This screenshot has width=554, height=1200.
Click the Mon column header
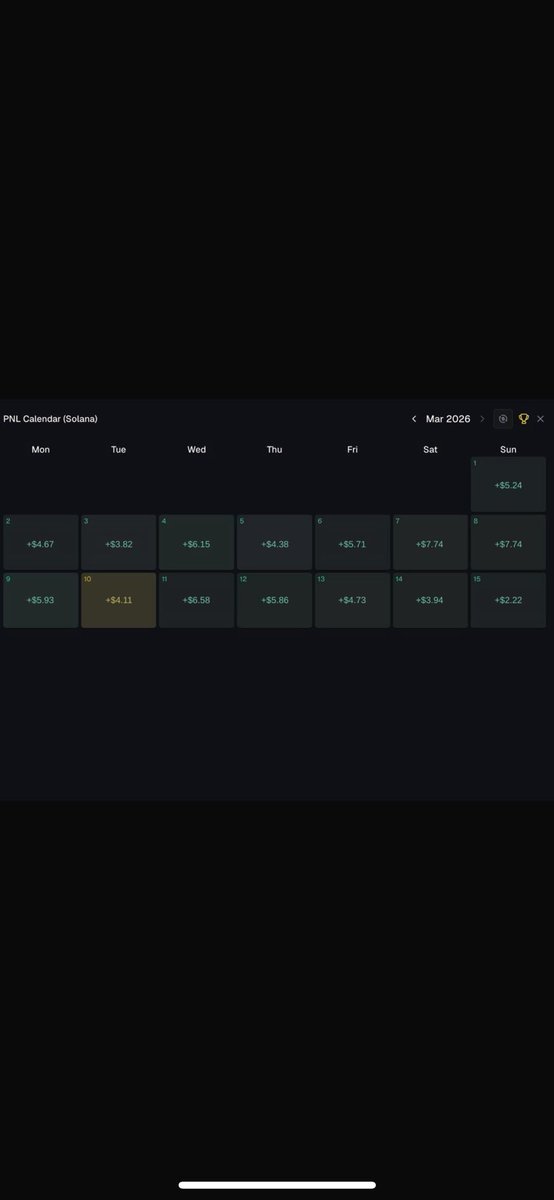41,450
